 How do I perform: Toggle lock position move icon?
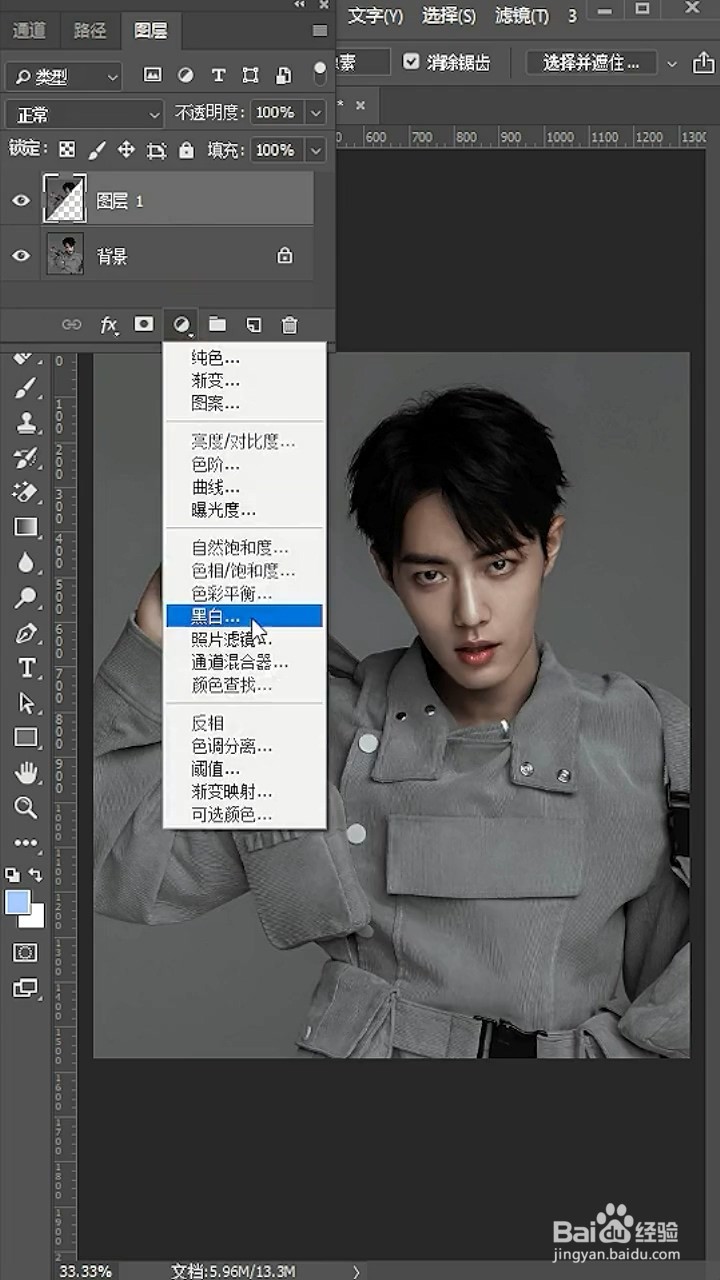pos(126,150)
